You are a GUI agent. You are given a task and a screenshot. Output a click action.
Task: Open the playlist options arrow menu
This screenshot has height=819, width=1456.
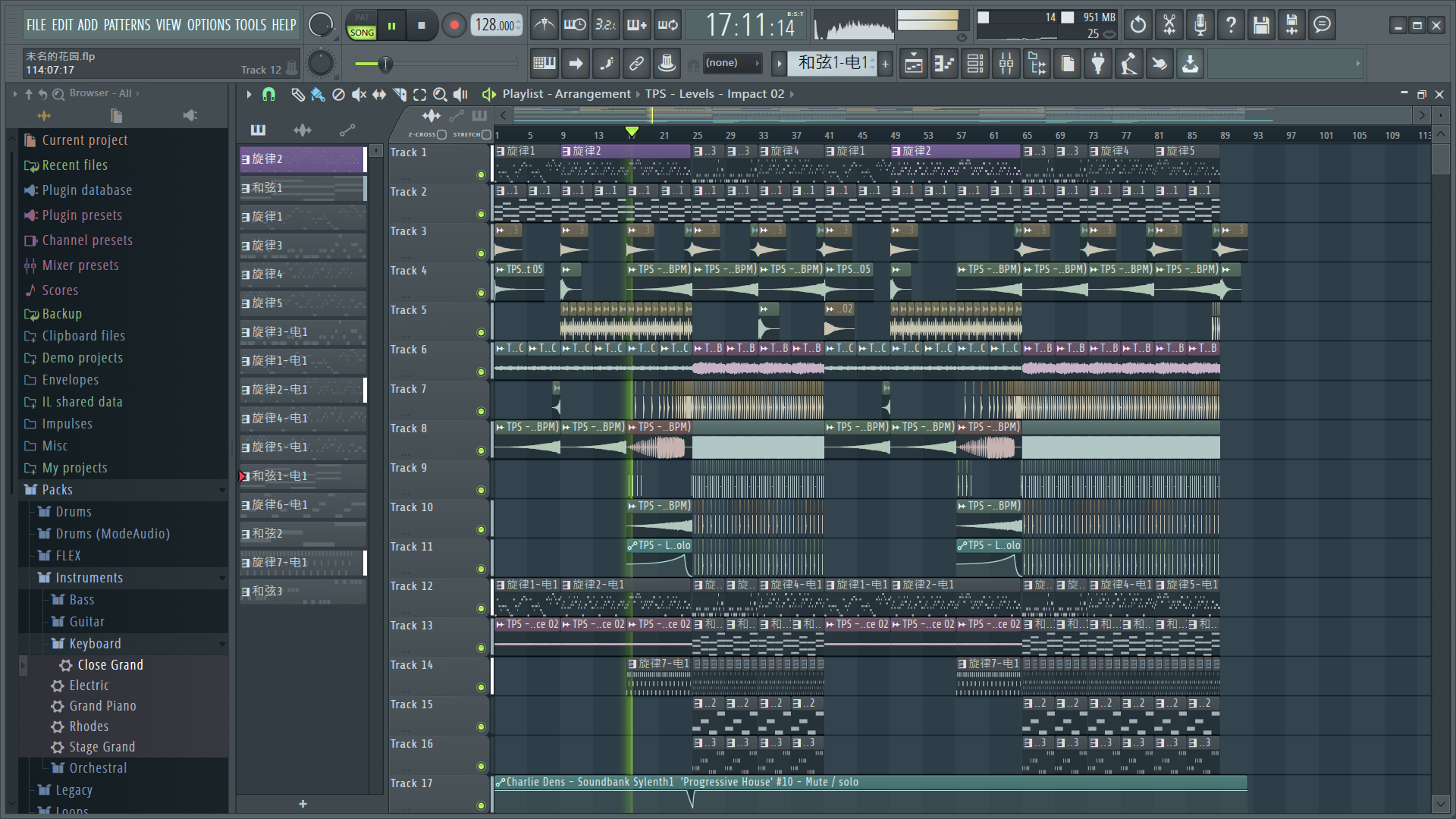(249, 94)
